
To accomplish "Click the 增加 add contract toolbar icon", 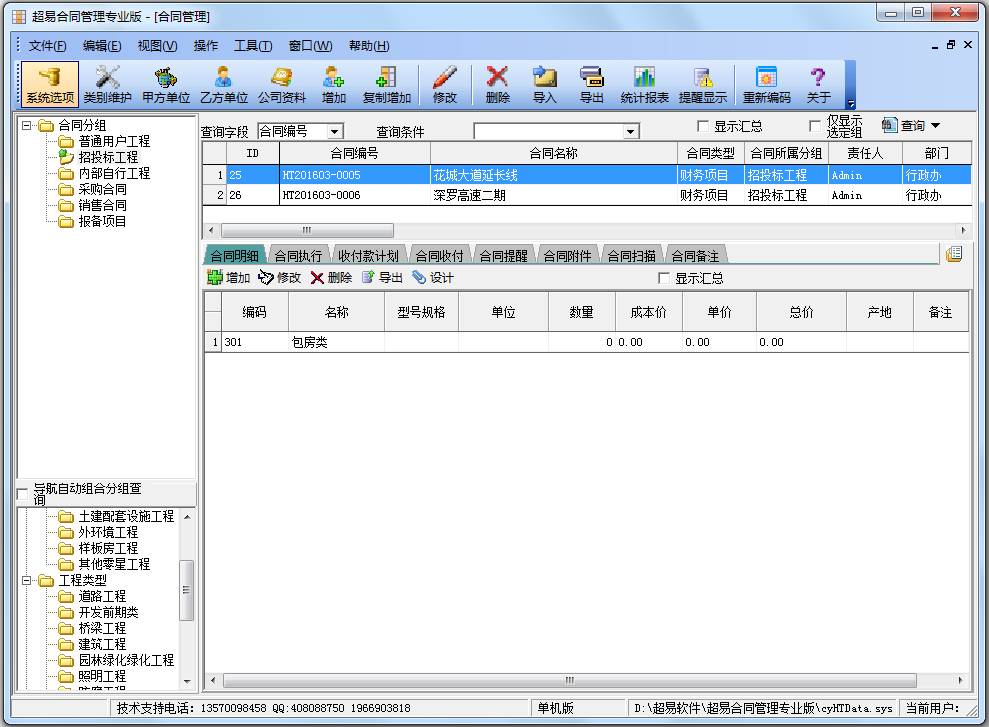I will [334, 84].
